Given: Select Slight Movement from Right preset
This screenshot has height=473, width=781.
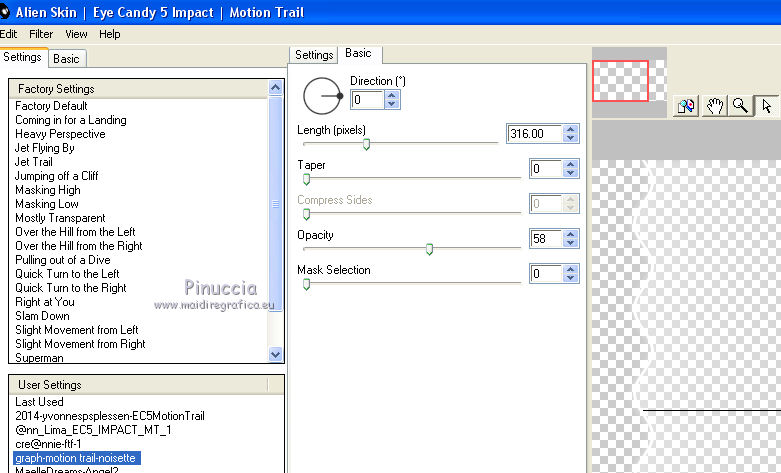Looking at the screenshot, I should point(80,344).
